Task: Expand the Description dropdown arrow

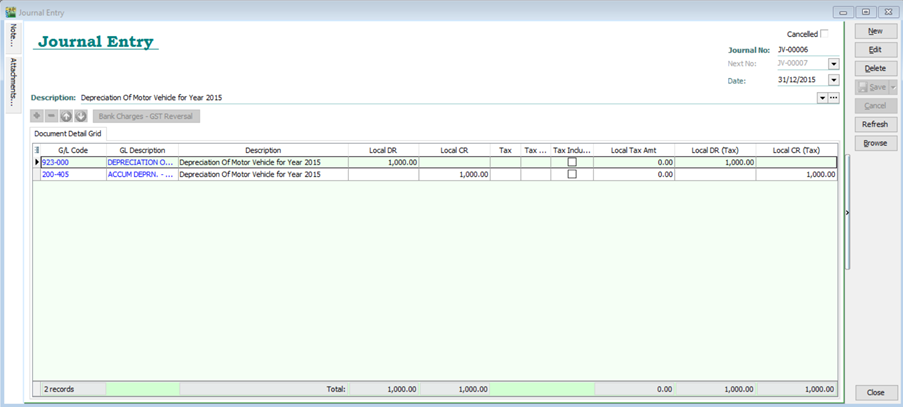Action: [822, 98]
